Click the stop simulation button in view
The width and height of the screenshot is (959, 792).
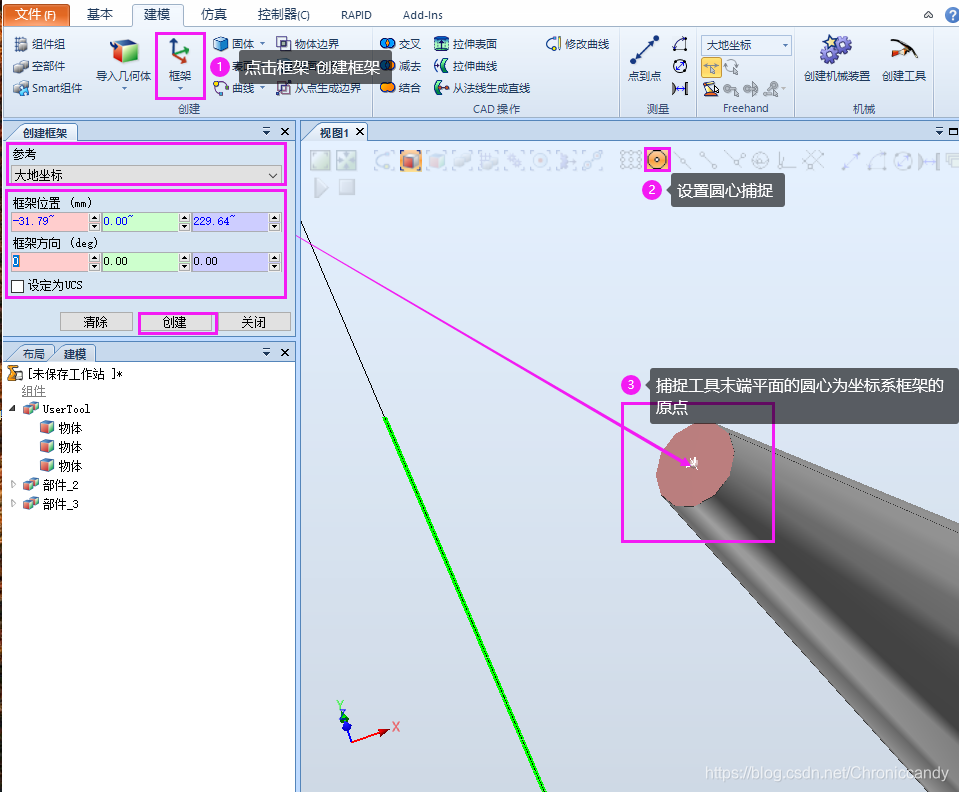pos(347,187)
